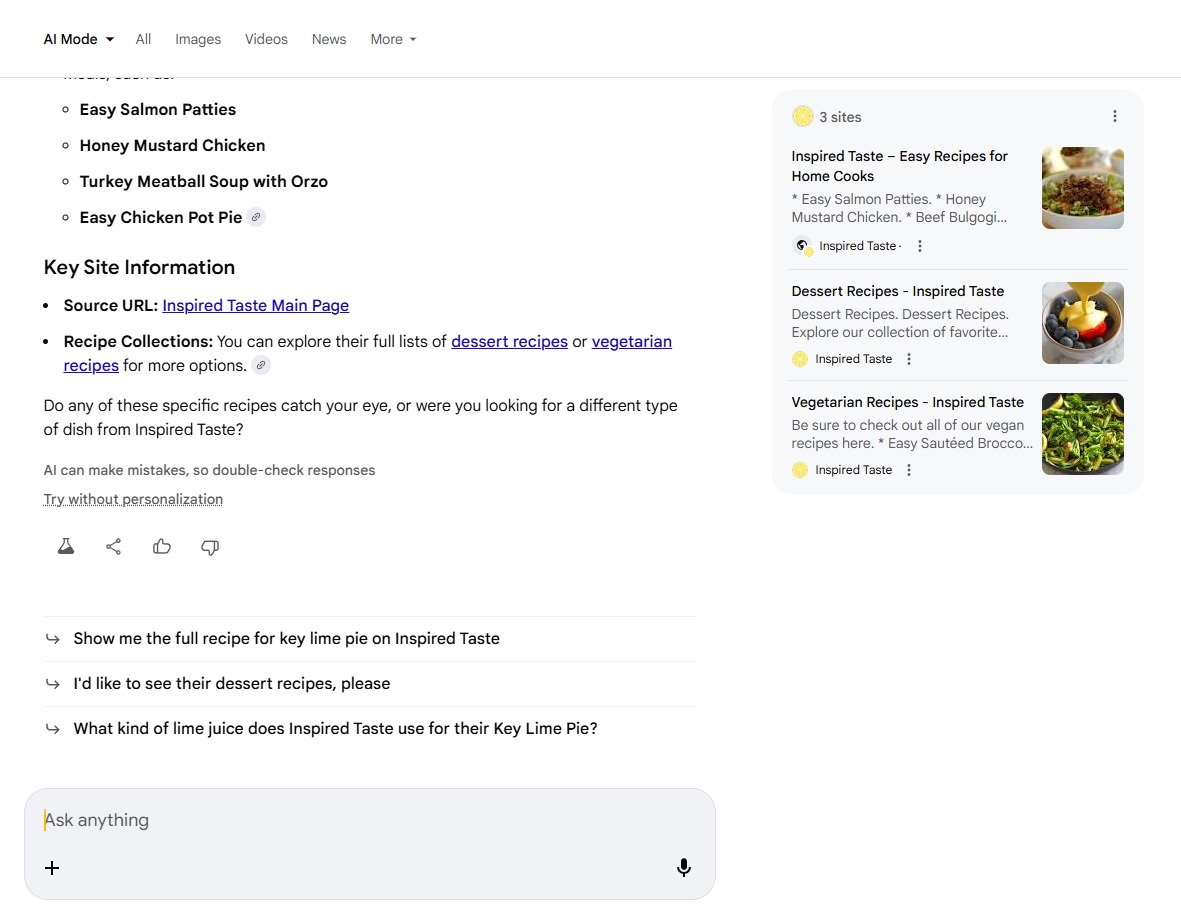Open the Inspired Taste Main Page link
Screen dimensions: 1181x919
255,305
